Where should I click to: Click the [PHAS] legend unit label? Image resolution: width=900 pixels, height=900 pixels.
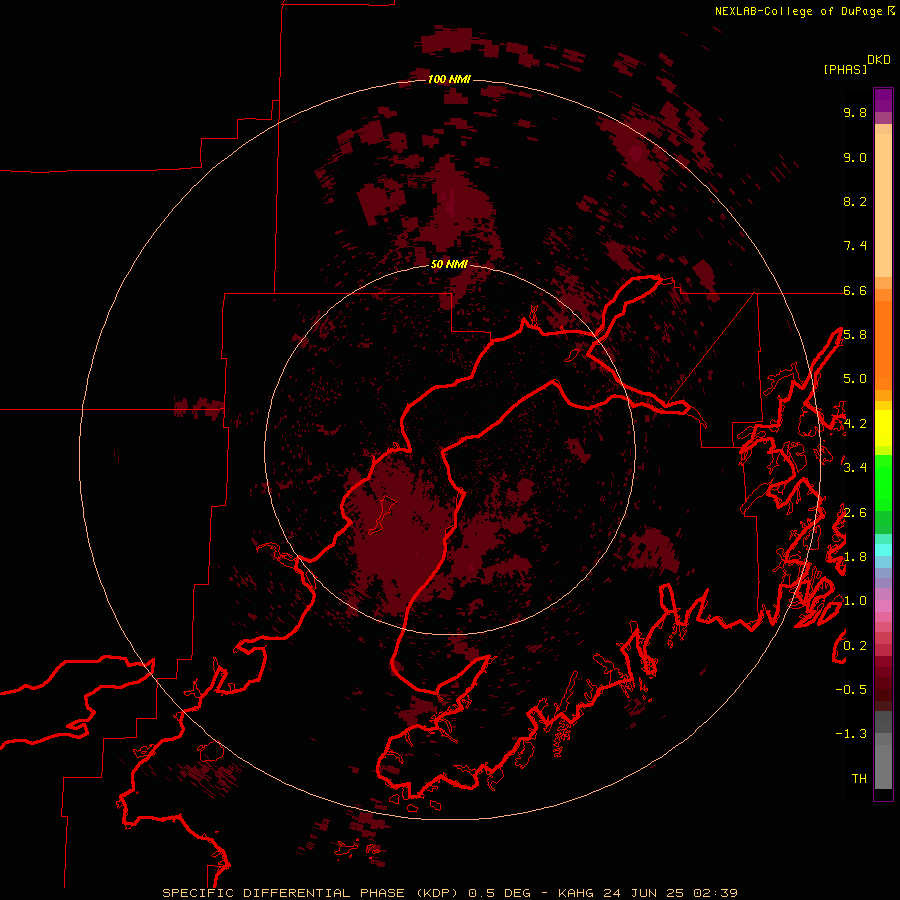pyautogui.click(x=845, y=69)
